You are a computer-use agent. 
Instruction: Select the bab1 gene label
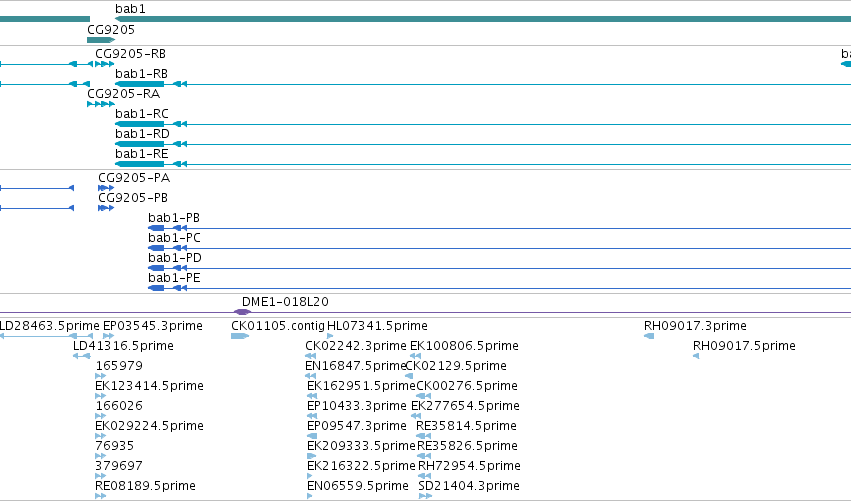click(130, 9)
